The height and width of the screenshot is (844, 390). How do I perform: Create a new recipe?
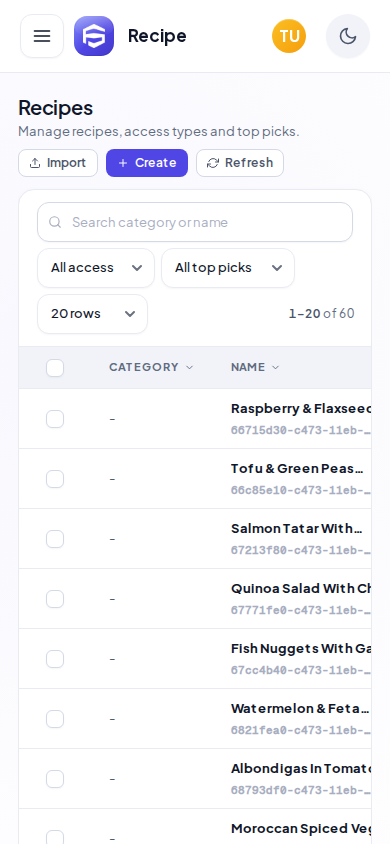(147, 163)
